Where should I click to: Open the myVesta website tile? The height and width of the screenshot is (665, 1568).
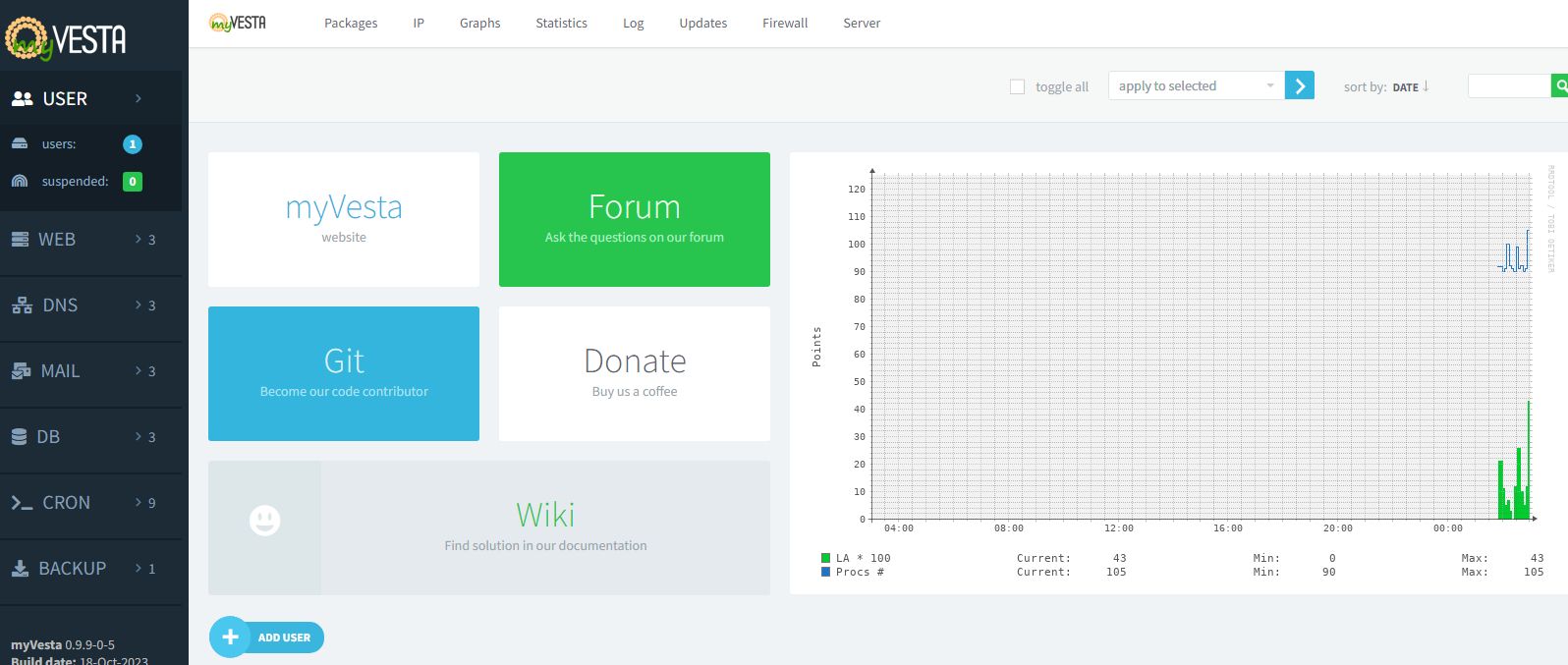tap(344, 219)
